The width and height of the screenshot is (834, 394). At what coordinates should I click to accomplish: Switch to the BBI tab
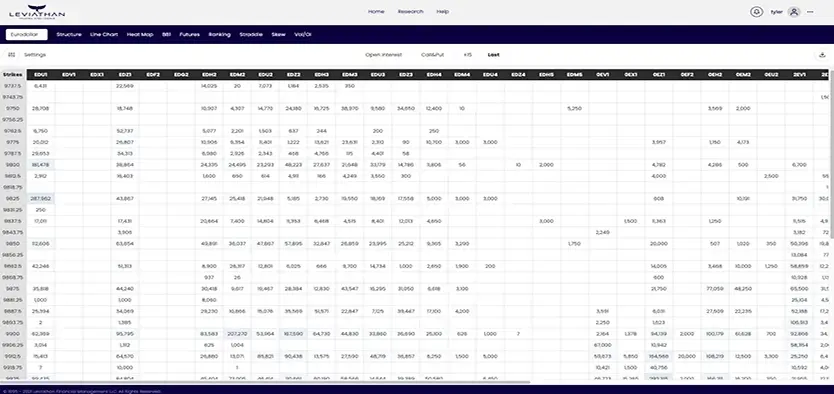166,35
